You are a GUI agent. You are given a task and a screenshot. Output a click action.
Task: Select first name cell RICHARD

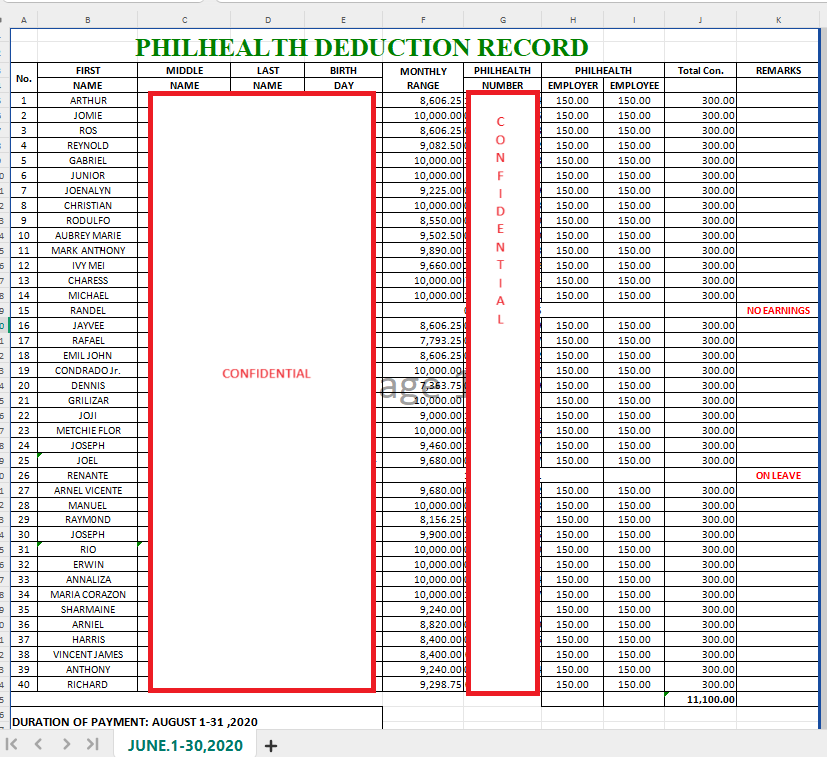[88, 685]
